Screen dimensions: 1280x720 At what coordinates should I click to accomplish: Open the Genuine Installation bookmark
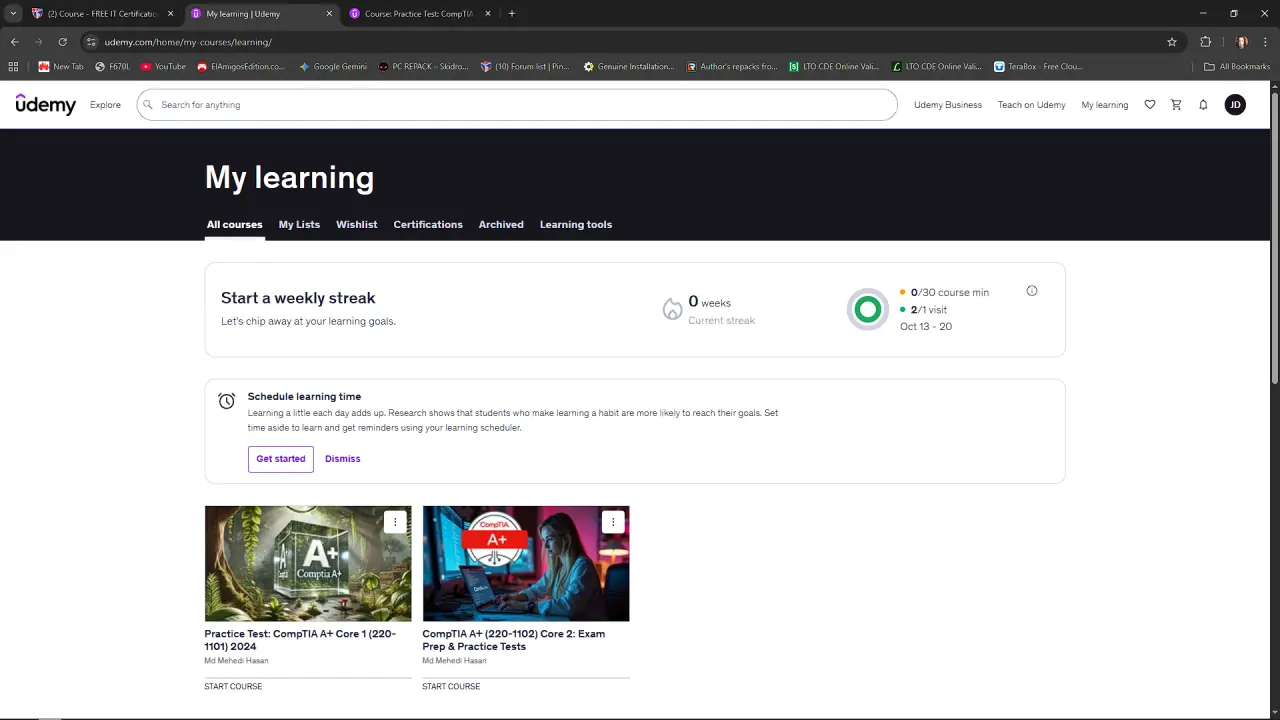pyautogui.click(x=629, y=67)
